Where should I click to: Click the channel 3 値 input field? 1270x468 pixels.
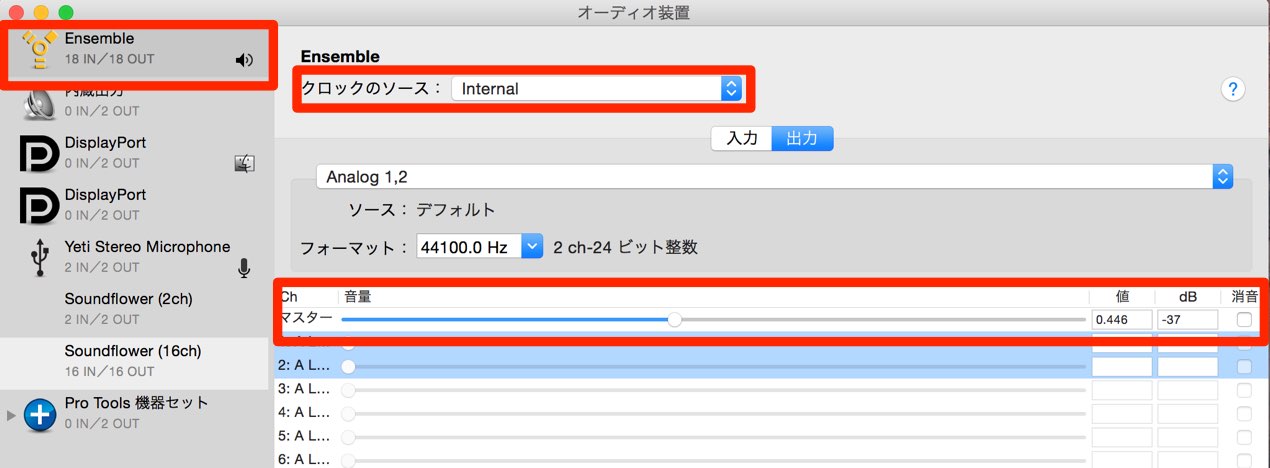(x=1122, y=390)
